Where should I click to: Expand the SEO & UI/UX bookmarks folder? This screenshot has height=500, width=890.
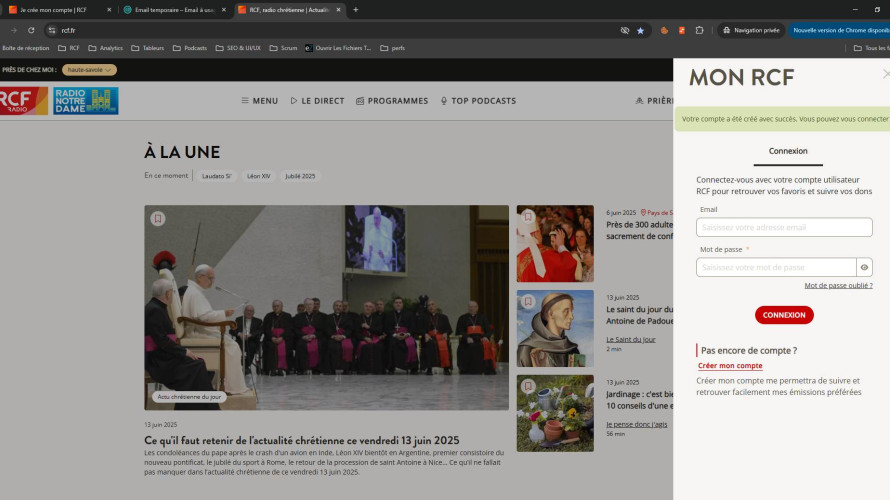coord(237,48)
